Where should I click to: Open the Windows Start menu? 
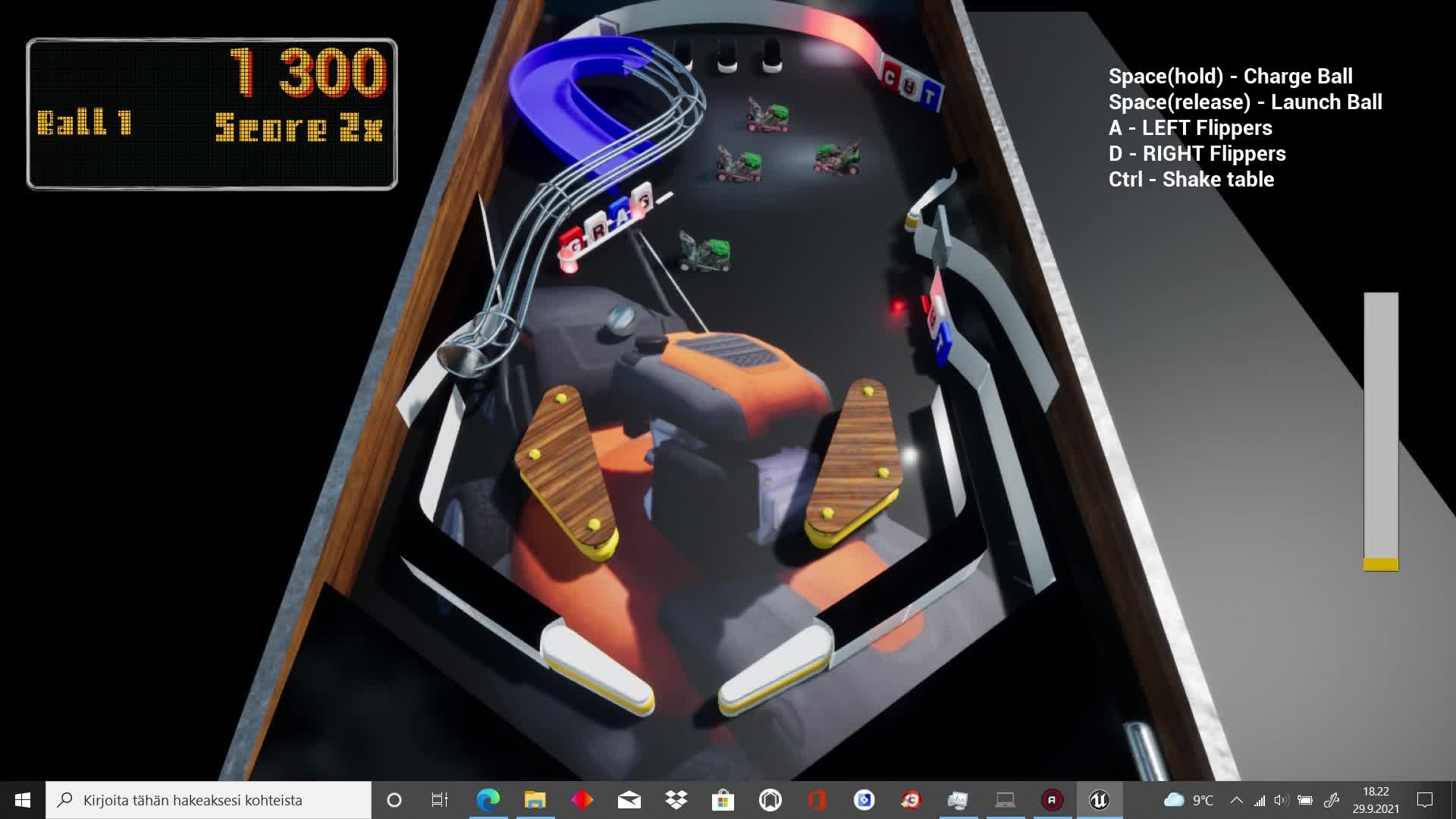coord(23,800)
